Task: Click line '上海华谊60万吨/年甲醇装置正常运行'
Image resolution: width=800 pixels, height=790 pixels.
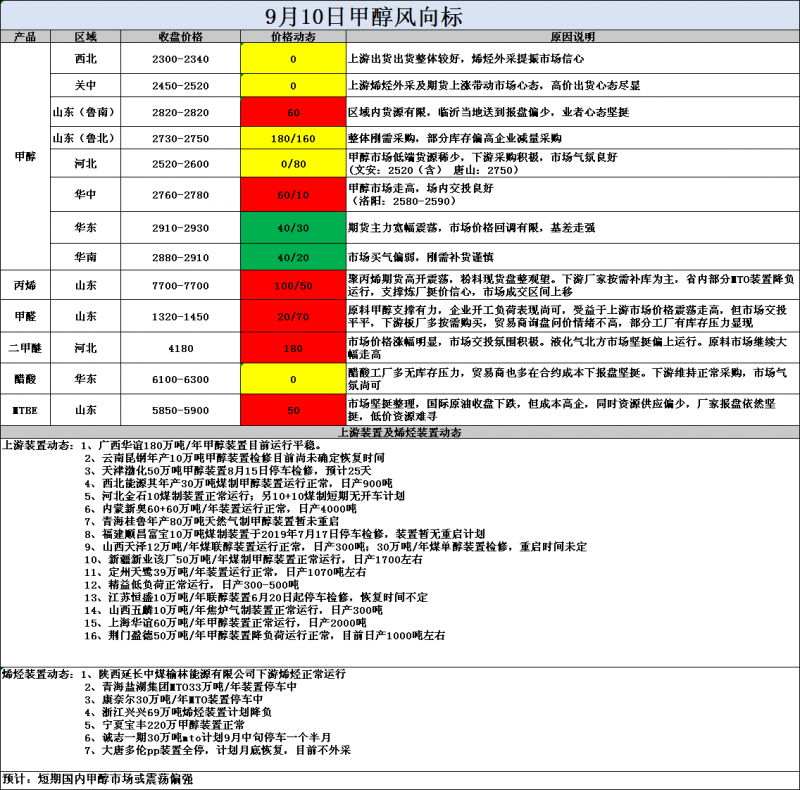Action: [x=202, y=623]
